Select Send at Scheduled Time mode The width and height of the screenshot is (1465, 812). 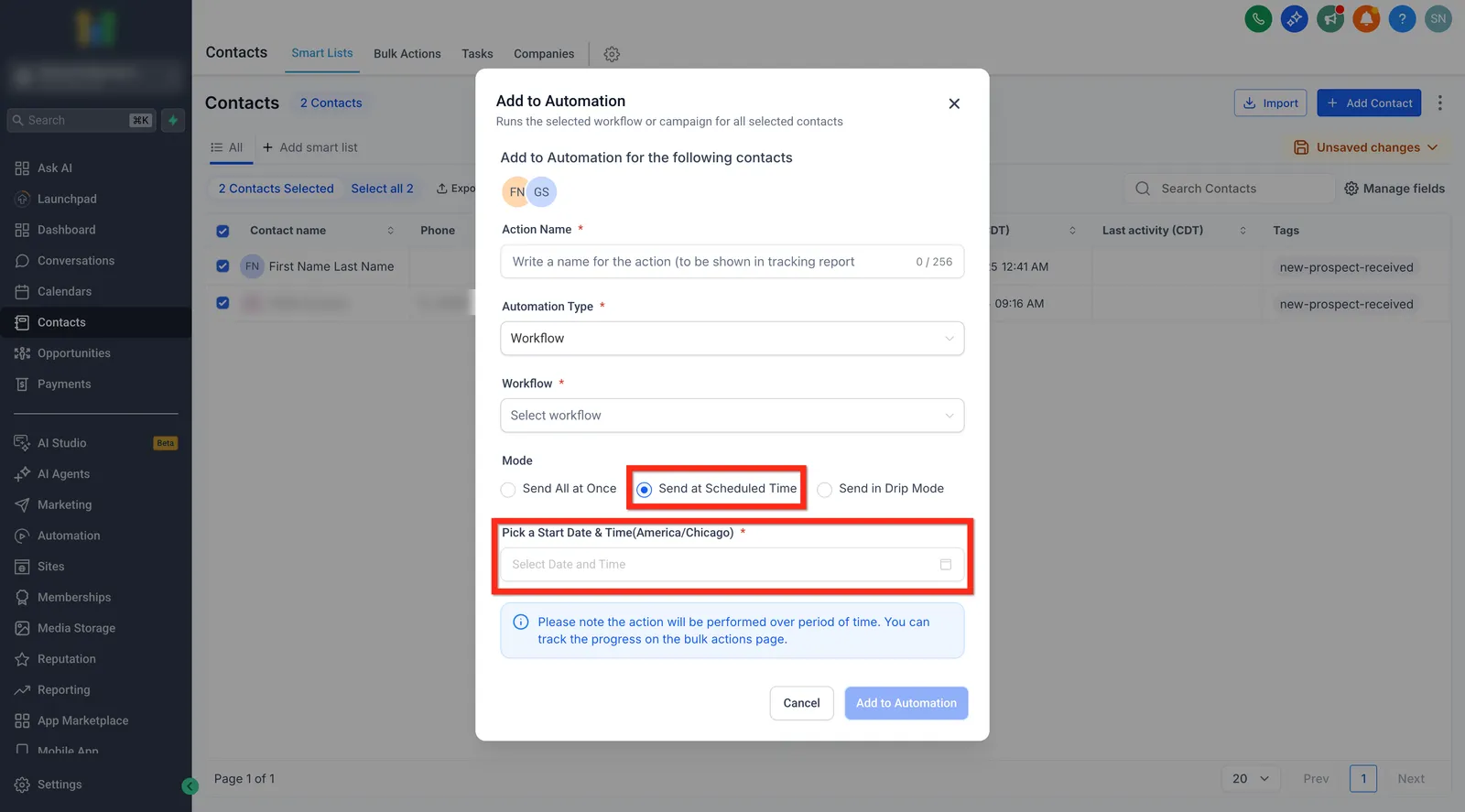click(644, 490)
